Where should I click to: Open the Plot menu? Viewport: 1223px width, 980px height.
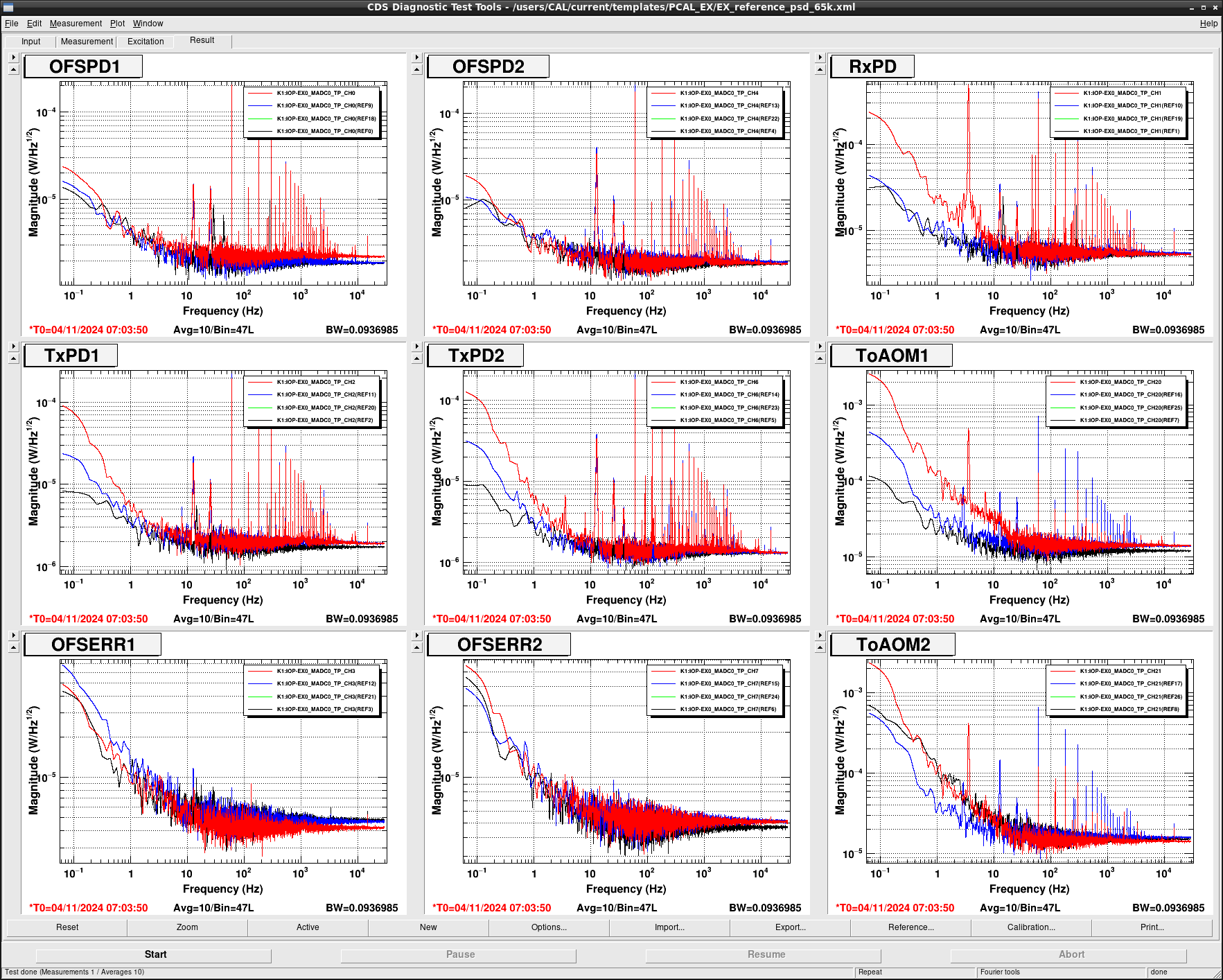pyautogui.click(x=117, y=24)
